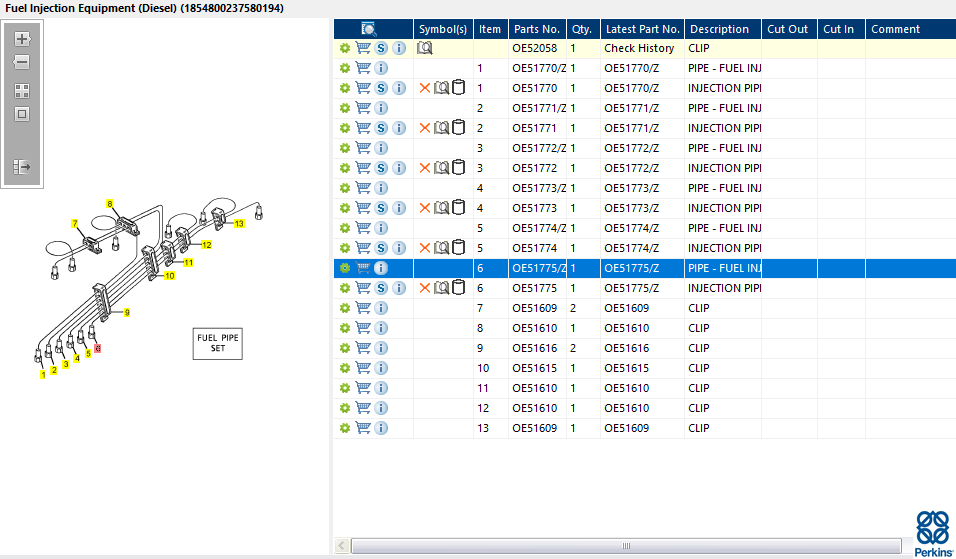
Task: Click part number OE51772/Z in Parts No.
Action: click(x=539, y=148)
